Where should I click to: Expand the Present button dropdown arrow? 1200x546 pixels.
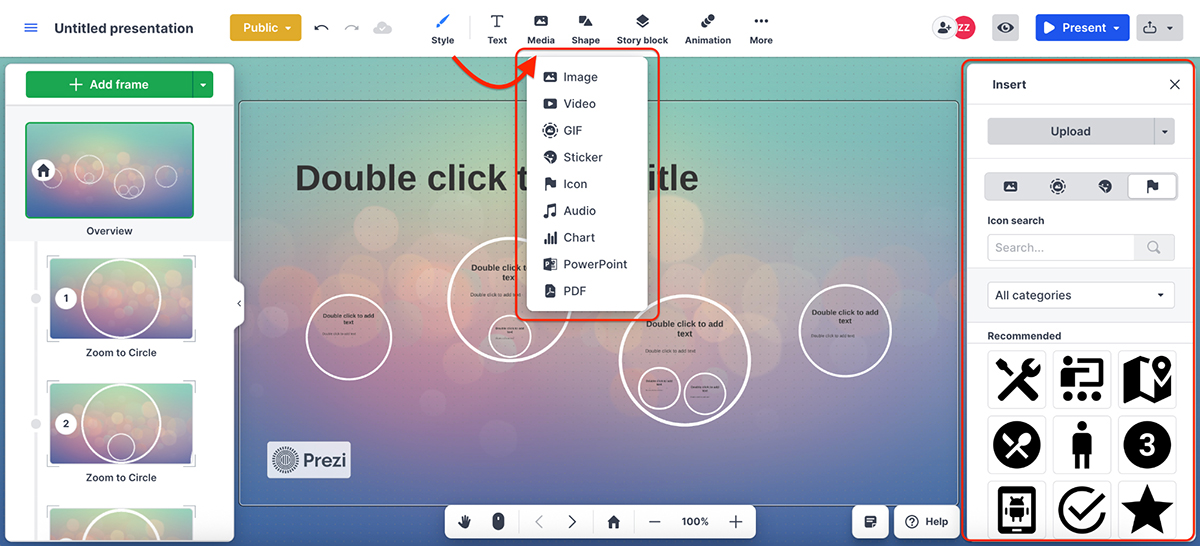click(1117, 28)
